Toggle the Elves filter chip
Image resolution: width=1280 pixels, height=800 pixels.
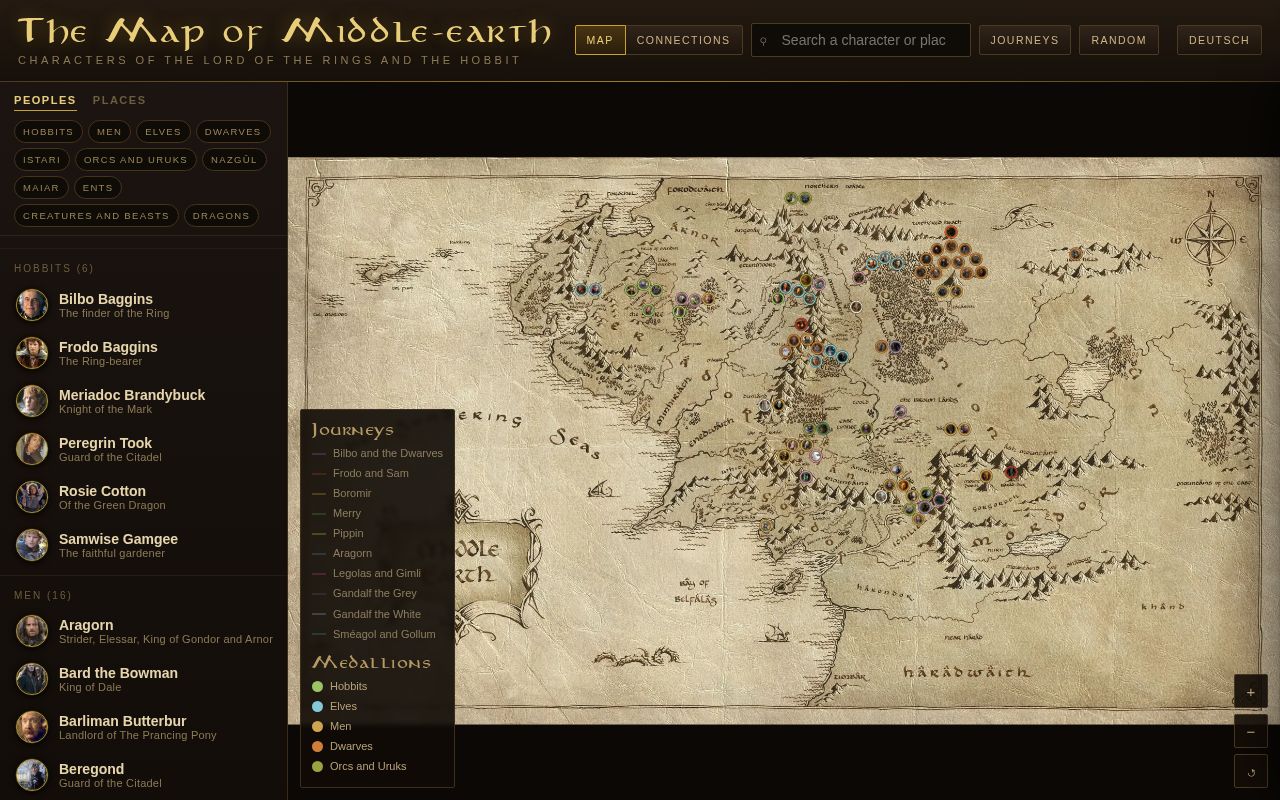(163, 132)
